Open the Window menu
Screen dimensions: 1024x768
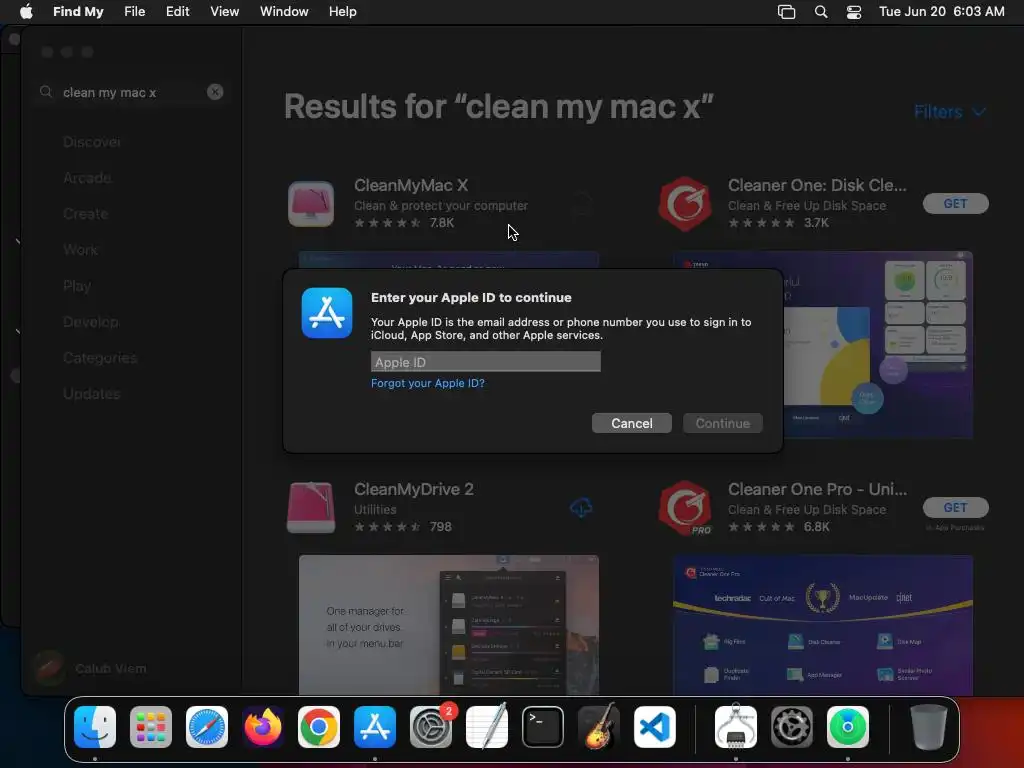point(284,12)
